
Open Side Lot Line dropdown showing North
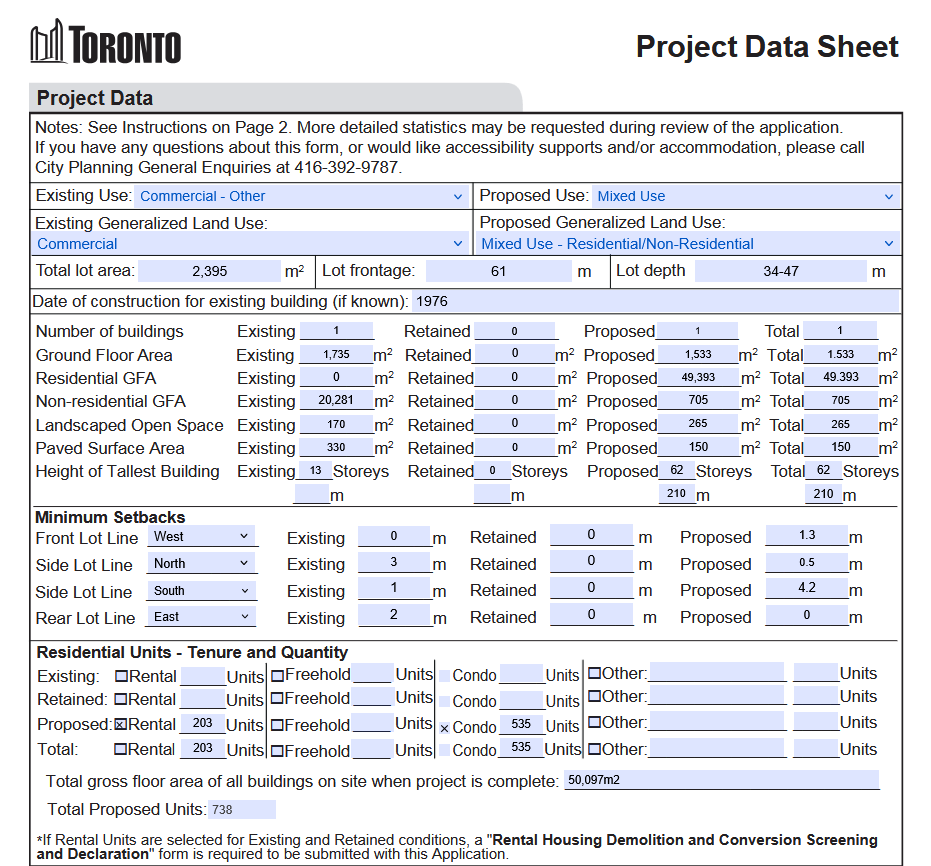202,563
